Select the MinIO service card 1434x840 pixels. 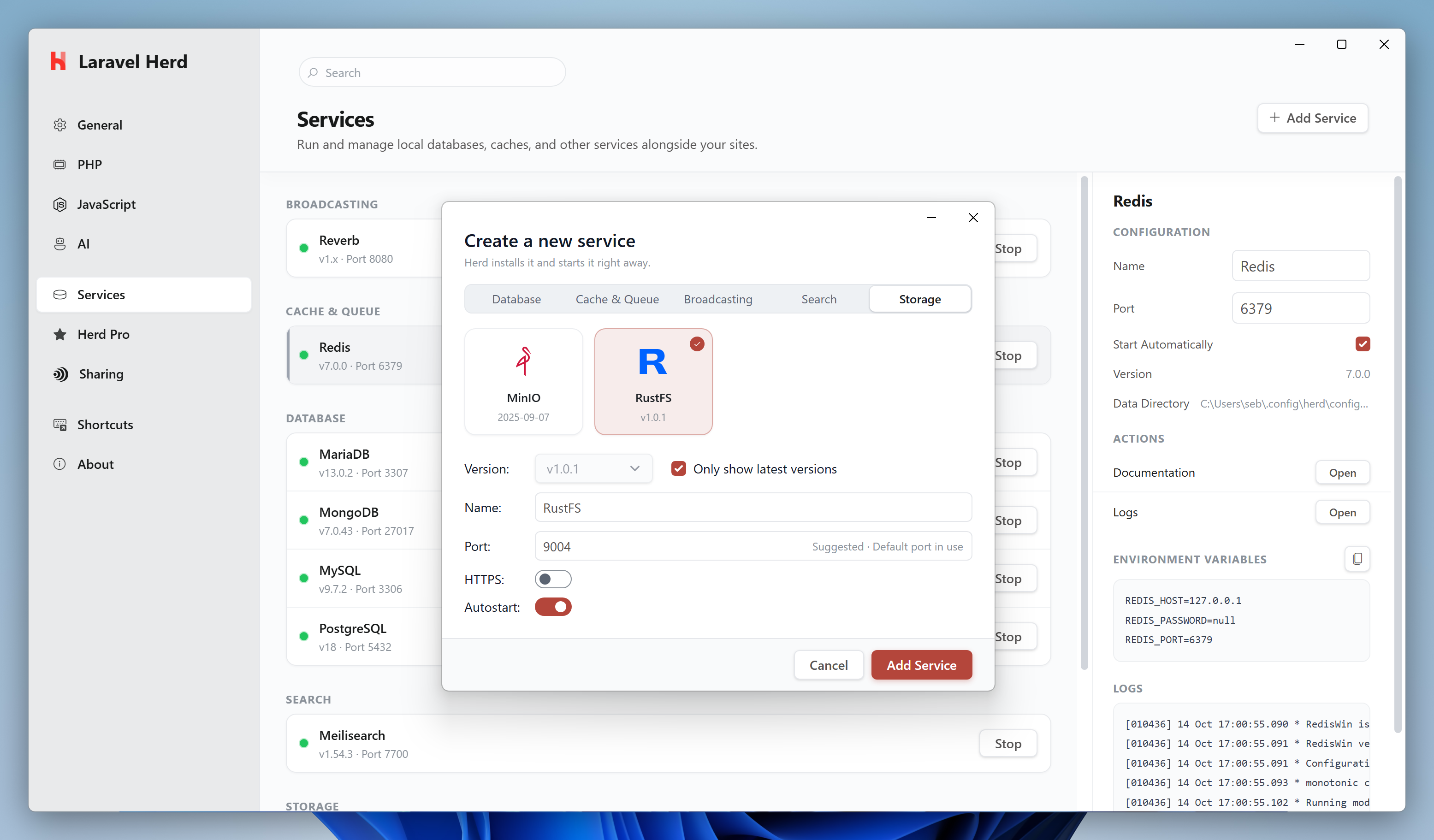click(523, 381)
